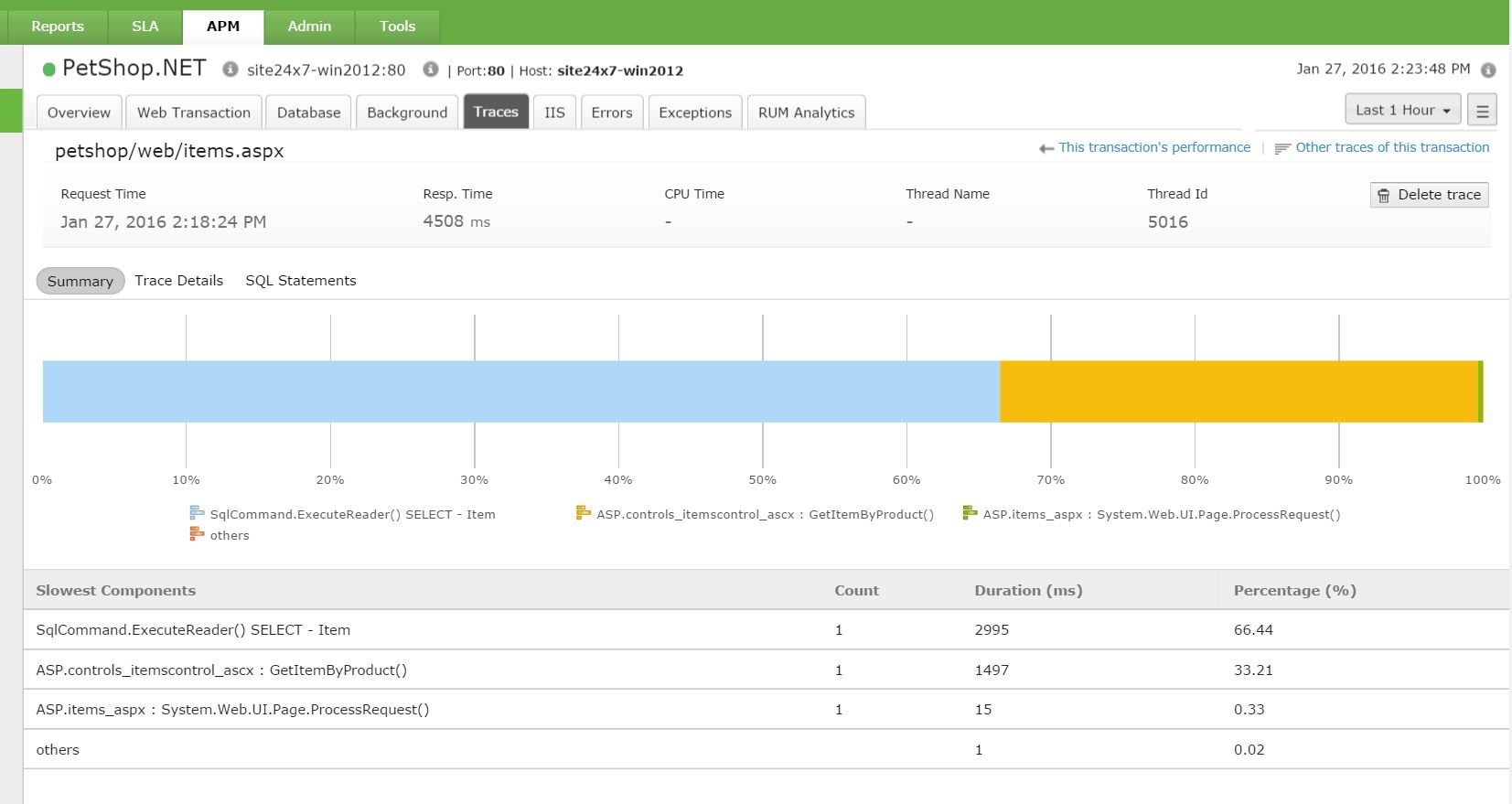The image size is (1512, 804).
Task: Select others table row name
Action: click(x=58, y=750)
